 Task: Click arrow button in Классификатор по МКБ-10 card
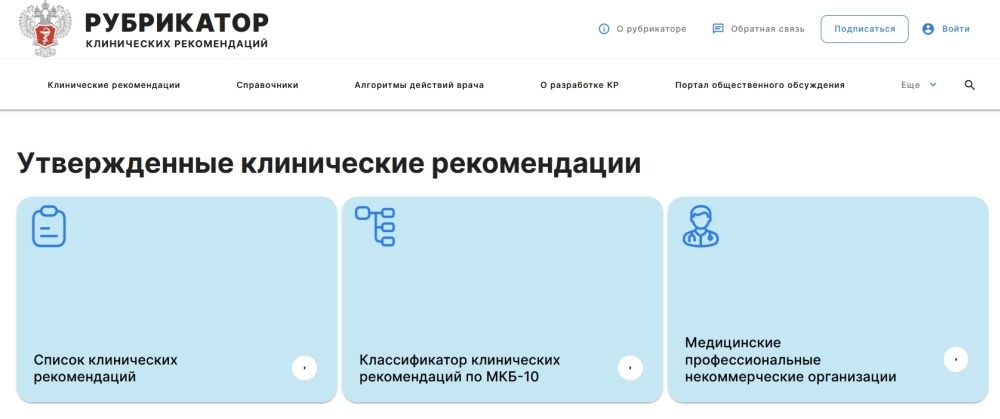click(630, 368)
